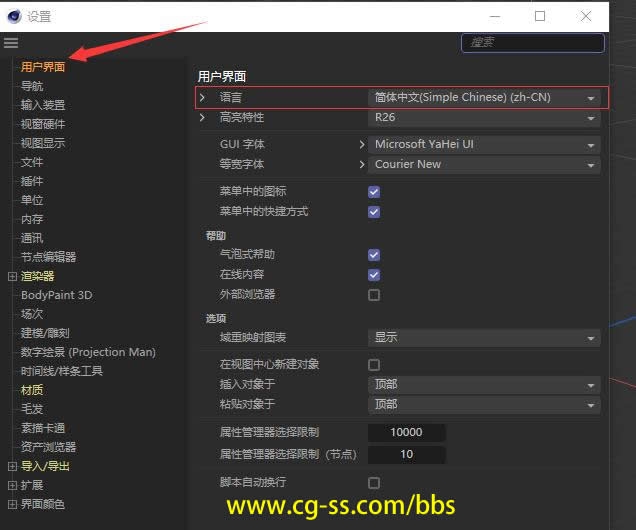Open the 语言 language dropdown
The height and width of the screenshot is (530, 636).
485,98
